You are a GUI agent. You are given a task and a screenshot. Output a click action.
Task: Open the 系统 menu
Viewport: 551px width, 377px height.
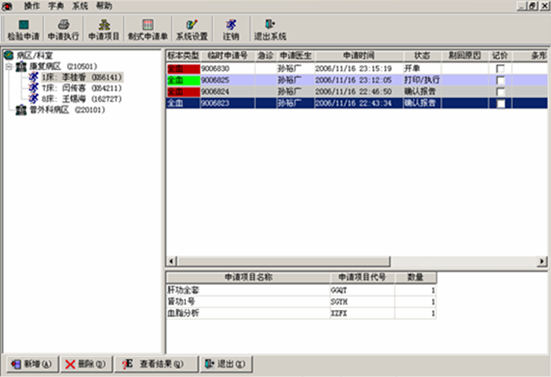coord(80,6)
